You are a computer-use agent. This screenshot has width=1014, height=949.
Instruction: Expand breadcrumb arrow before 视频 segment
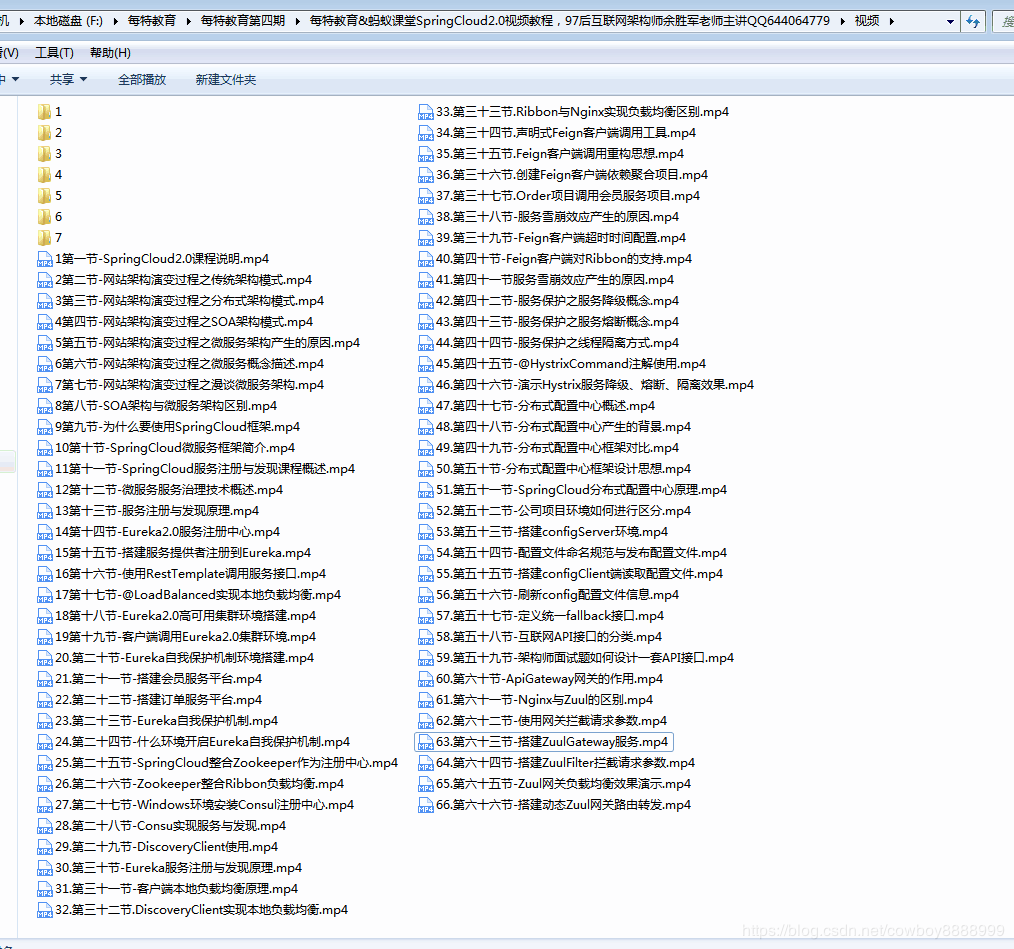point(843,21)
